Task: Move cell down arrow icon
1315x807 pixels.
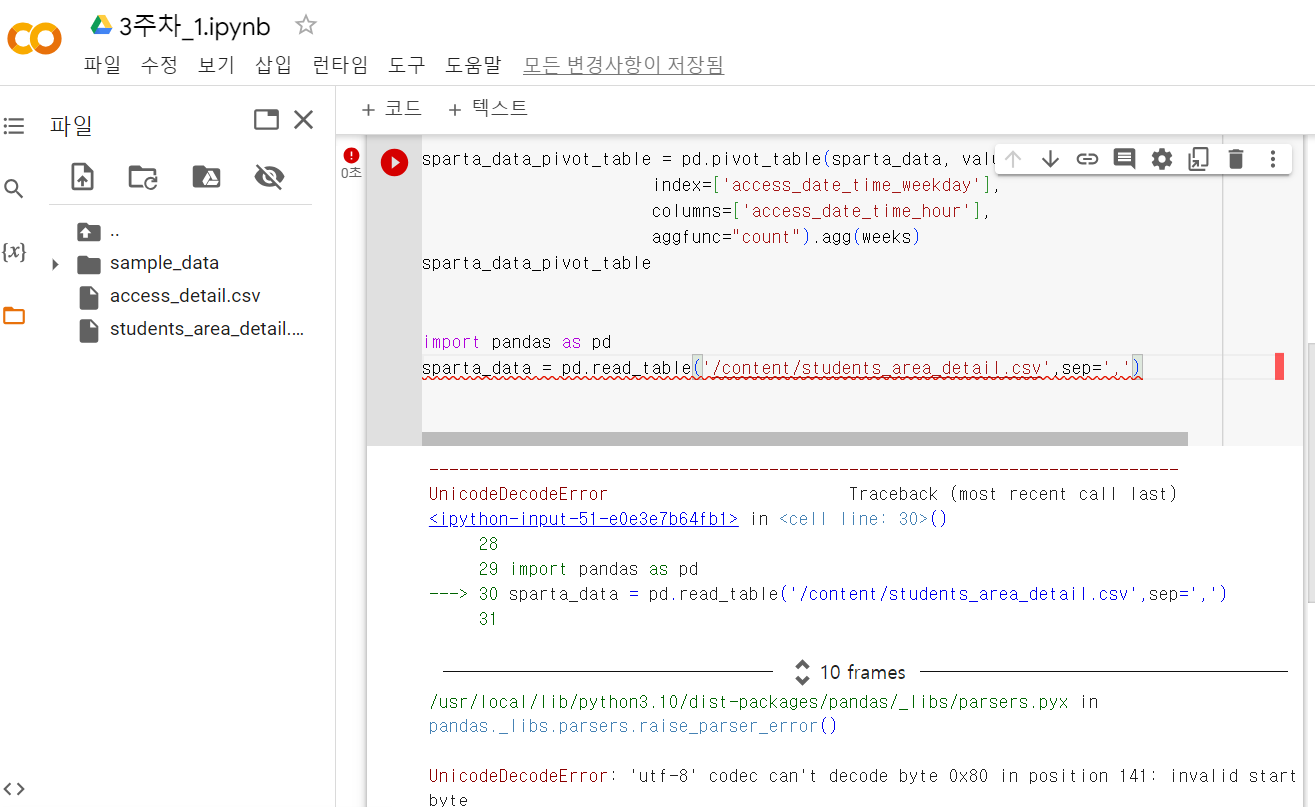Action: point(1050,159)
